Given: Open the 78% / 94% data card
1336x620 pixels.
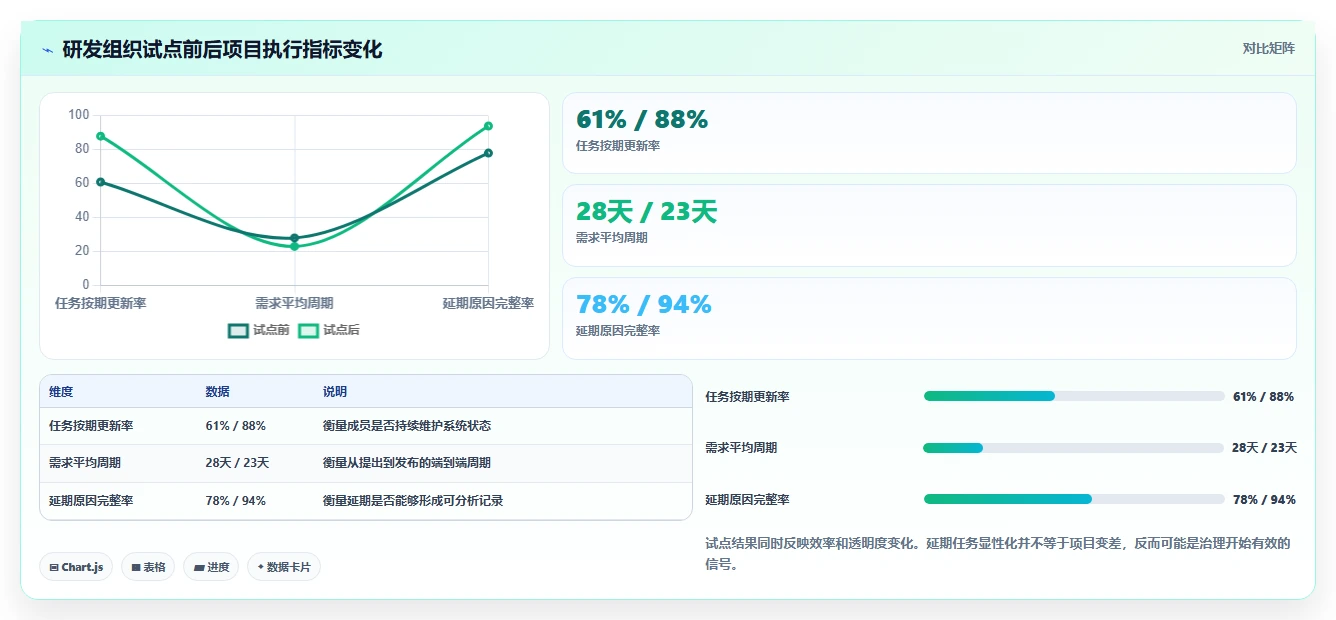Looking at the screenshot, I should 929,318.
